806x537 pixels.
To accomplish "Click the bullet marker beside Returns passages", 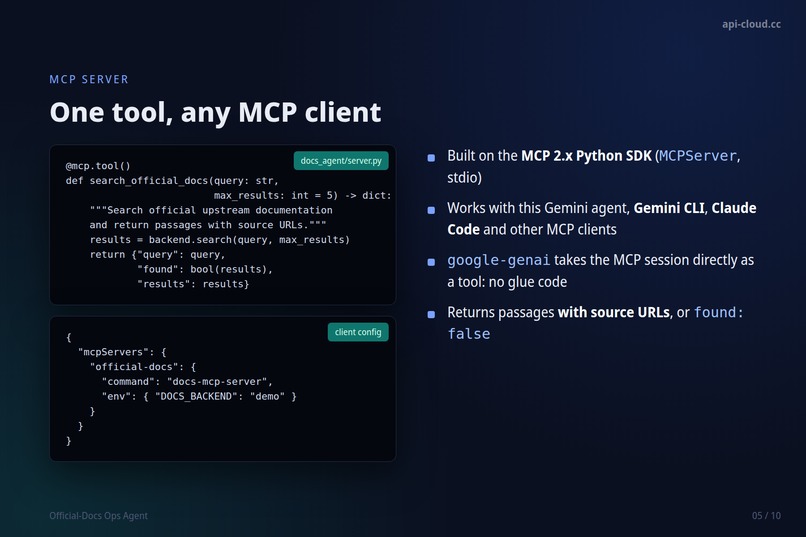I will click(x=431, y=314).
